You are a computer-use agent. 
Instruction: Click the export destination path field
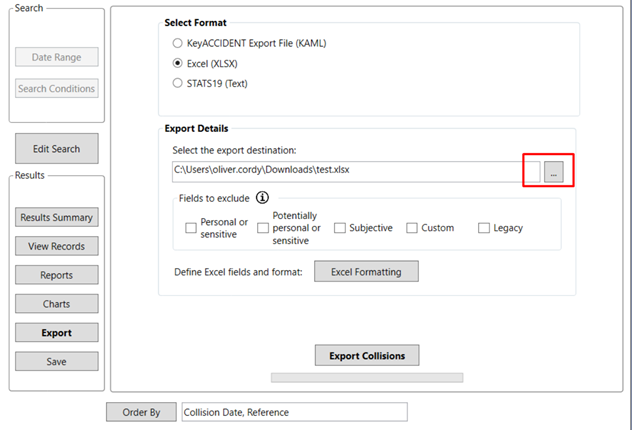[x=345, y=170]
